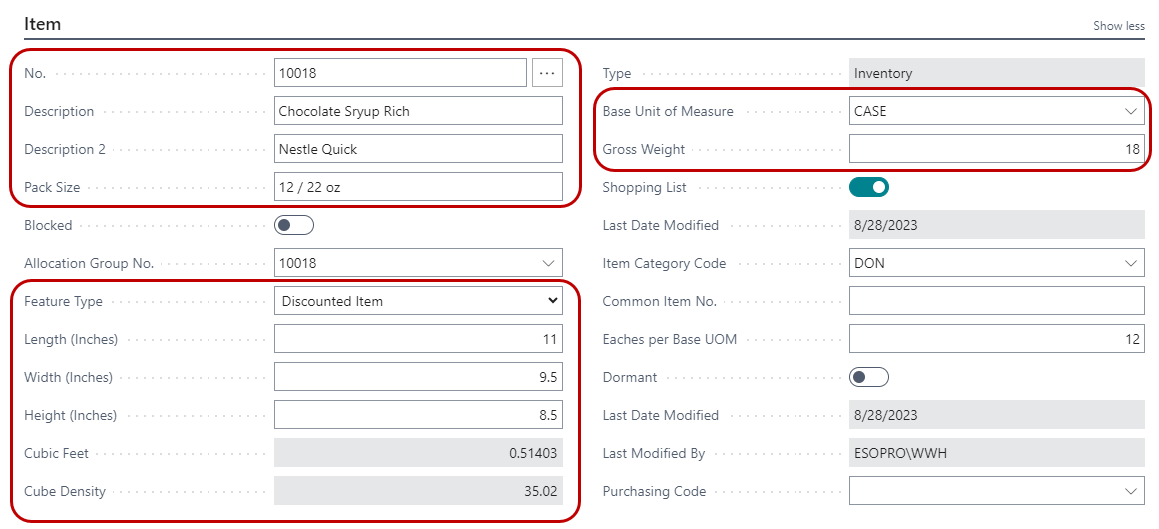Click the Item section heading
Screen dimensions: 1159x529
click(43, 22)
